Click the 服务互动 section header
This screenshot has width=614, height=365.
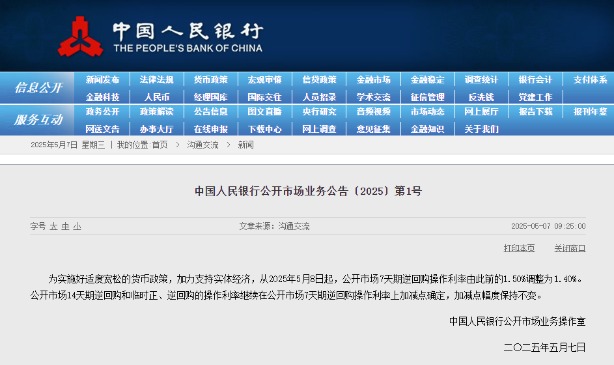(38, 120)
